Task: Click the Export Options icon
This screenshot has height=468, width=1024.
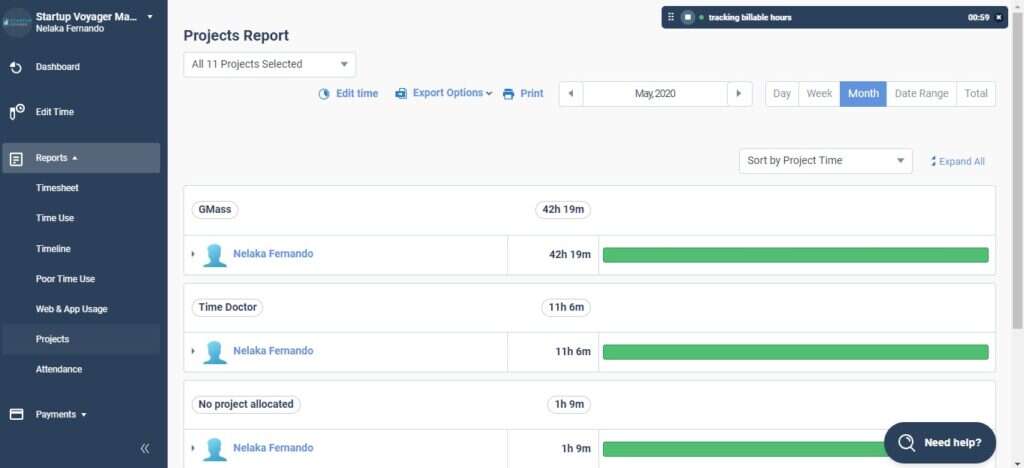Action: pyautogui.click(x=401, y=94)
